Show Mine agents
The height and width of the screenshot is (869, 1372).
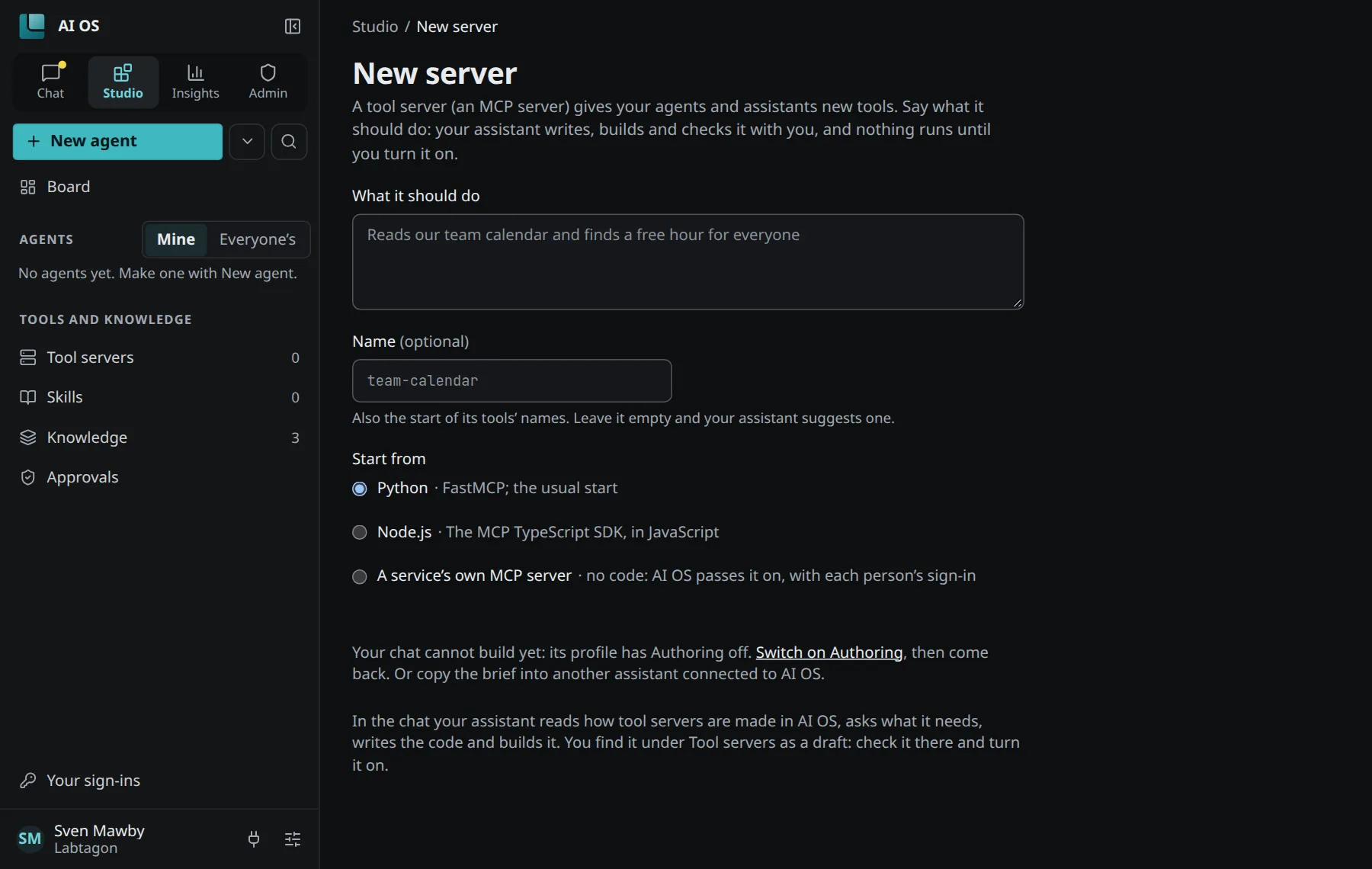(176, 239)
